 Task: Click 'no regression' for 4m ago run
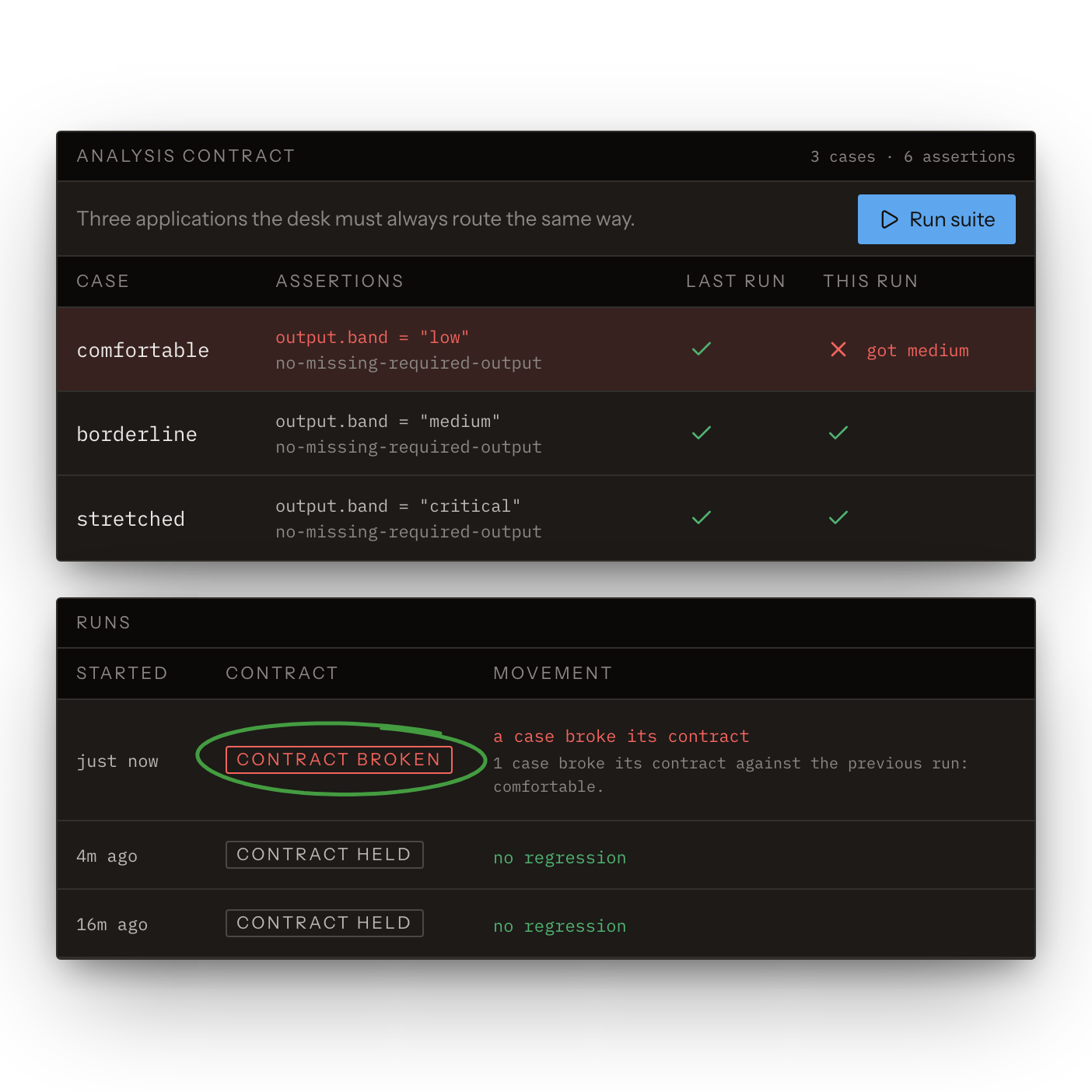tap(560, 858)
